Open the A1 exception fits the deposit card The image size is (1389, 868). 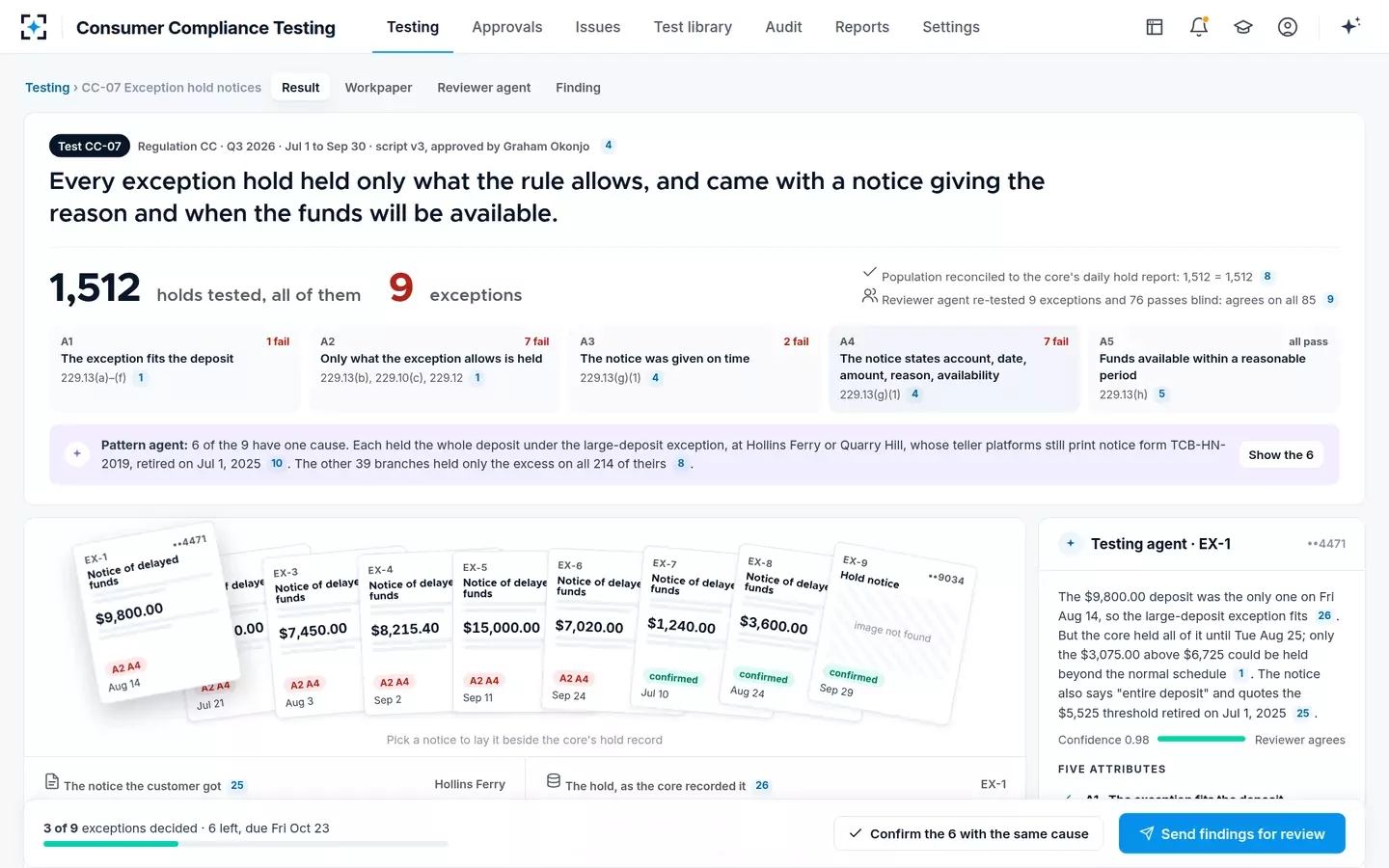click(x=175, y=369)
